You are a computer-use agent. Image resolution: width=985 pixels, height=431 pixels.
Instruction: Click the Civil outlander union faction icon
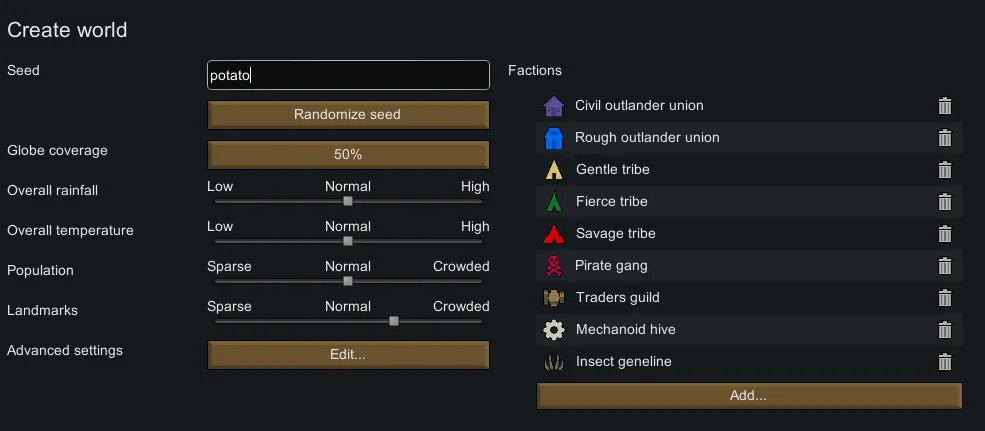[x=554, y=106]
